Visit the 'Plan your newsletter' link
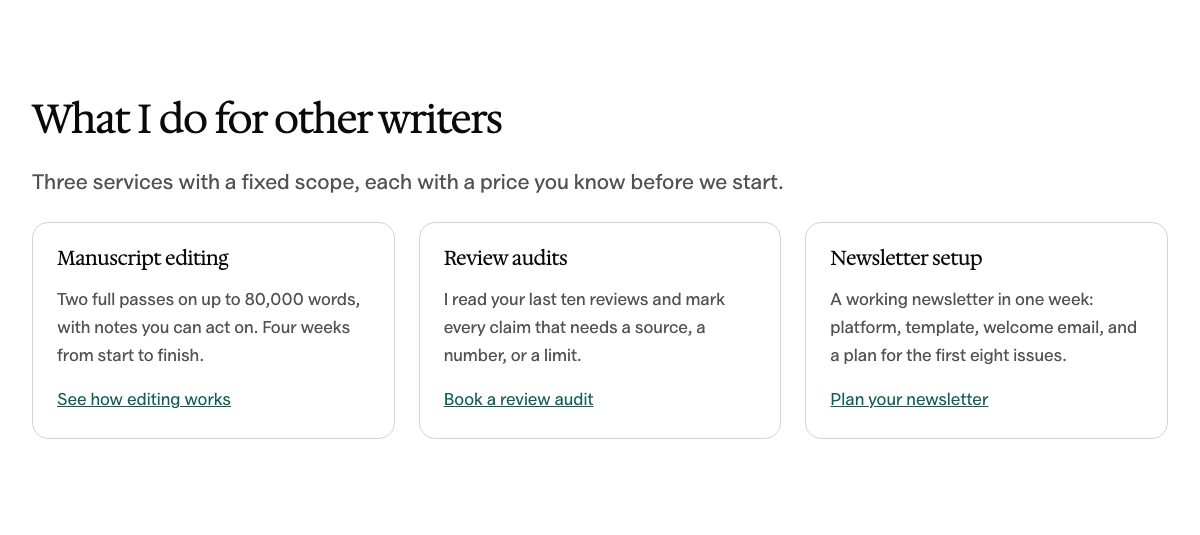The image size is (1200, 535). tap(909, 399)
